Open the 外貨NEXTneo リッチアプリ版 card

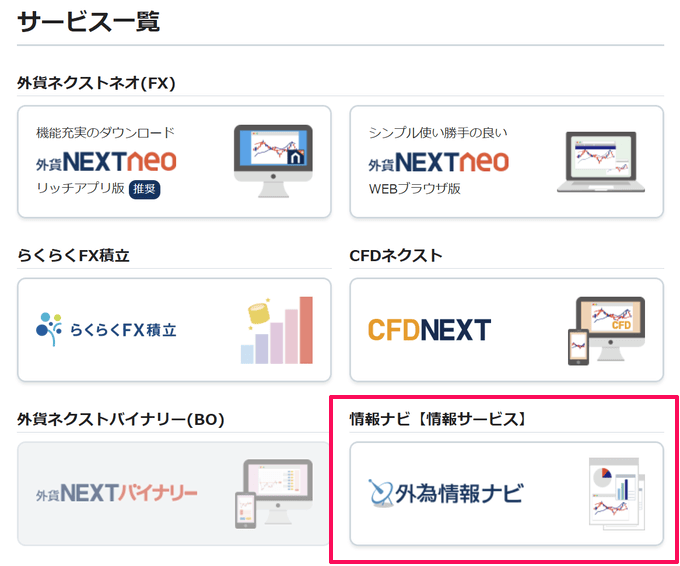[x=174, y=161]
